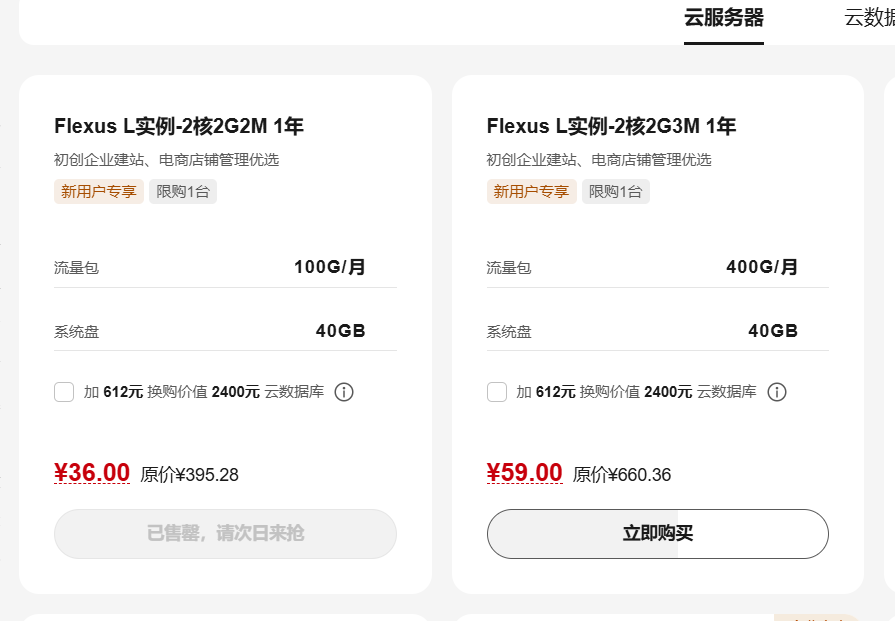Check 612元 database add-on for 2G3M plan
Image resolution: width=895 pixels, height=621 pixels.
click(497, 392)
